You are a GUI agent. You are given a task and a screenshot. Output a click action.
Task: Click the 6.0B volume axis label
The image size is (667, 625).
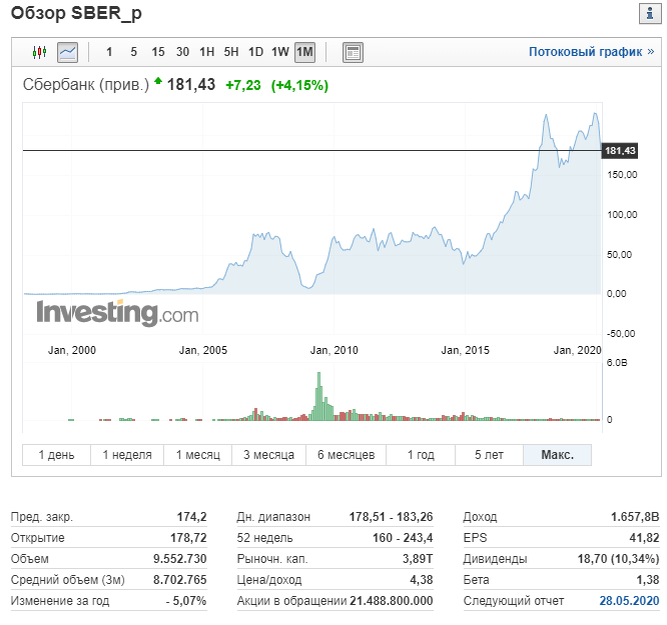click(x=617, y=363)
